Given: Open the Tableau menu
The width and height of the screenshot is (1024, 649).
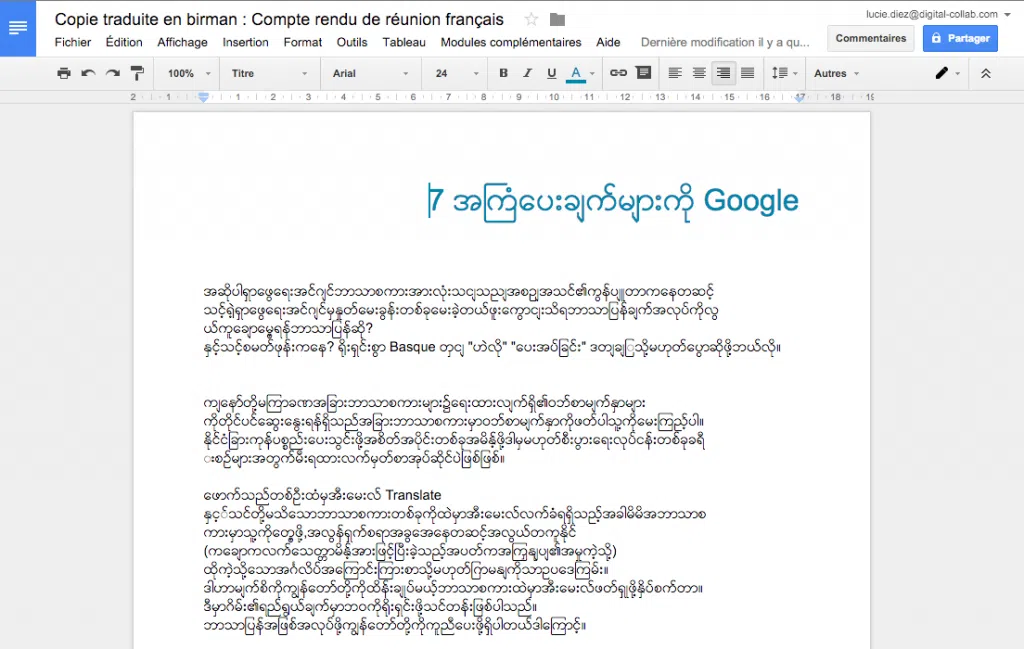Looking at the screenshot, I should (x=404, y=42).
